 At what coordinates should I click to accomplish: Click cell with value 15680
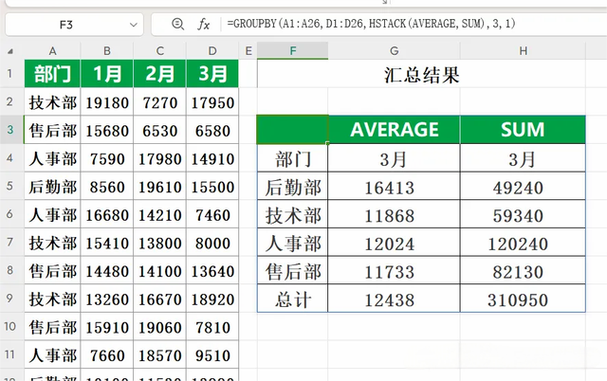point(107,130)
